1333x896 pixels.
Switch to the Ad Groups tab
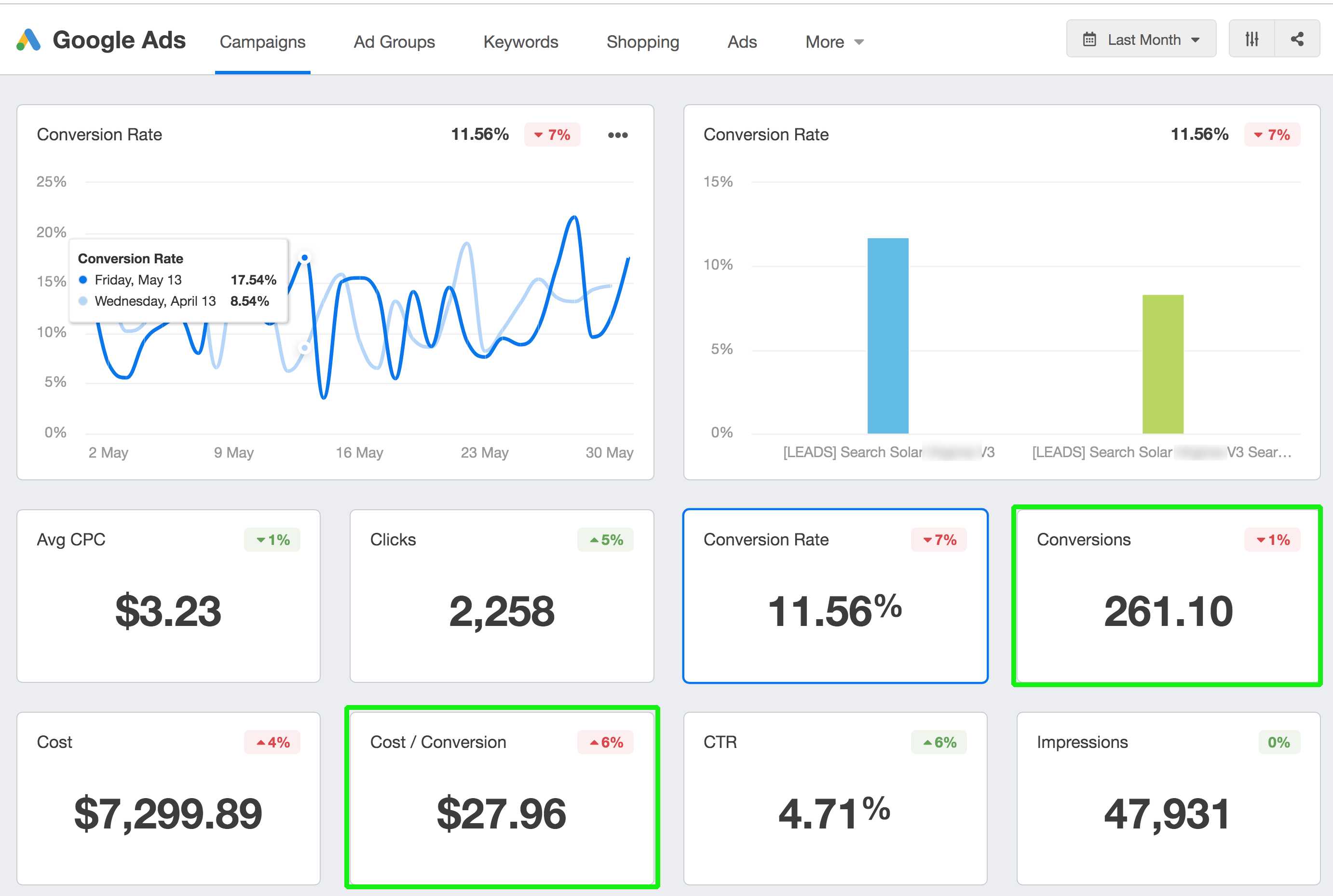click(x=394, y=42)
